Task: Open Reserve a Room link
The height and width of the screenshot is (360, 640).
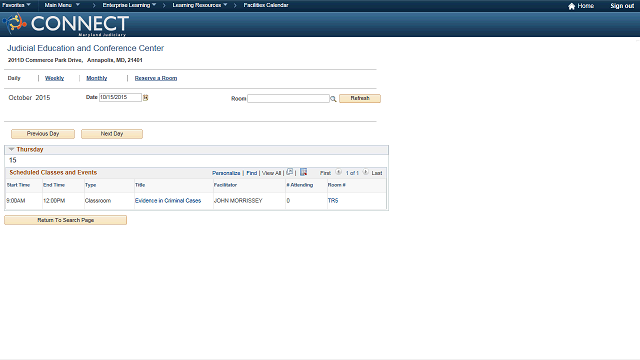Action: click(156, 78)
